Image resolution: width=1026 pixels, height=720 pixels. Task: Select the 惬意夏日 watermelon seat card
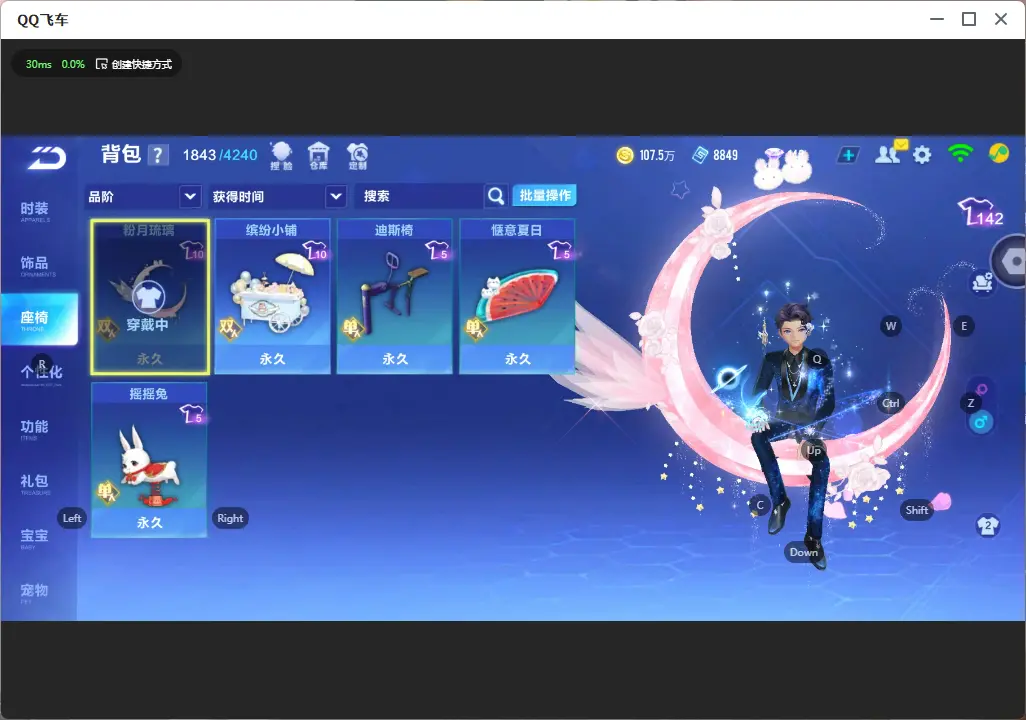[x=517, y=297]
